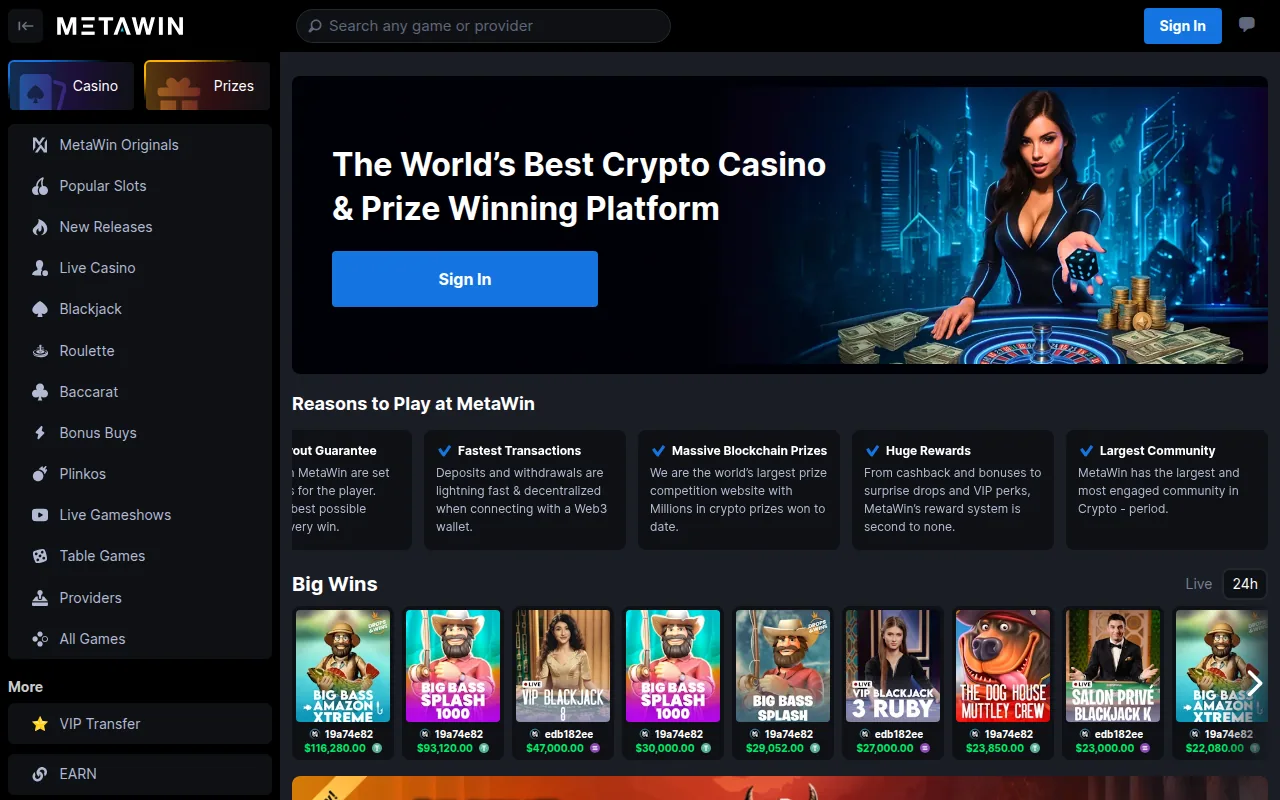
Task: Select the Popular Slots cherry icon
Action: 40,186
